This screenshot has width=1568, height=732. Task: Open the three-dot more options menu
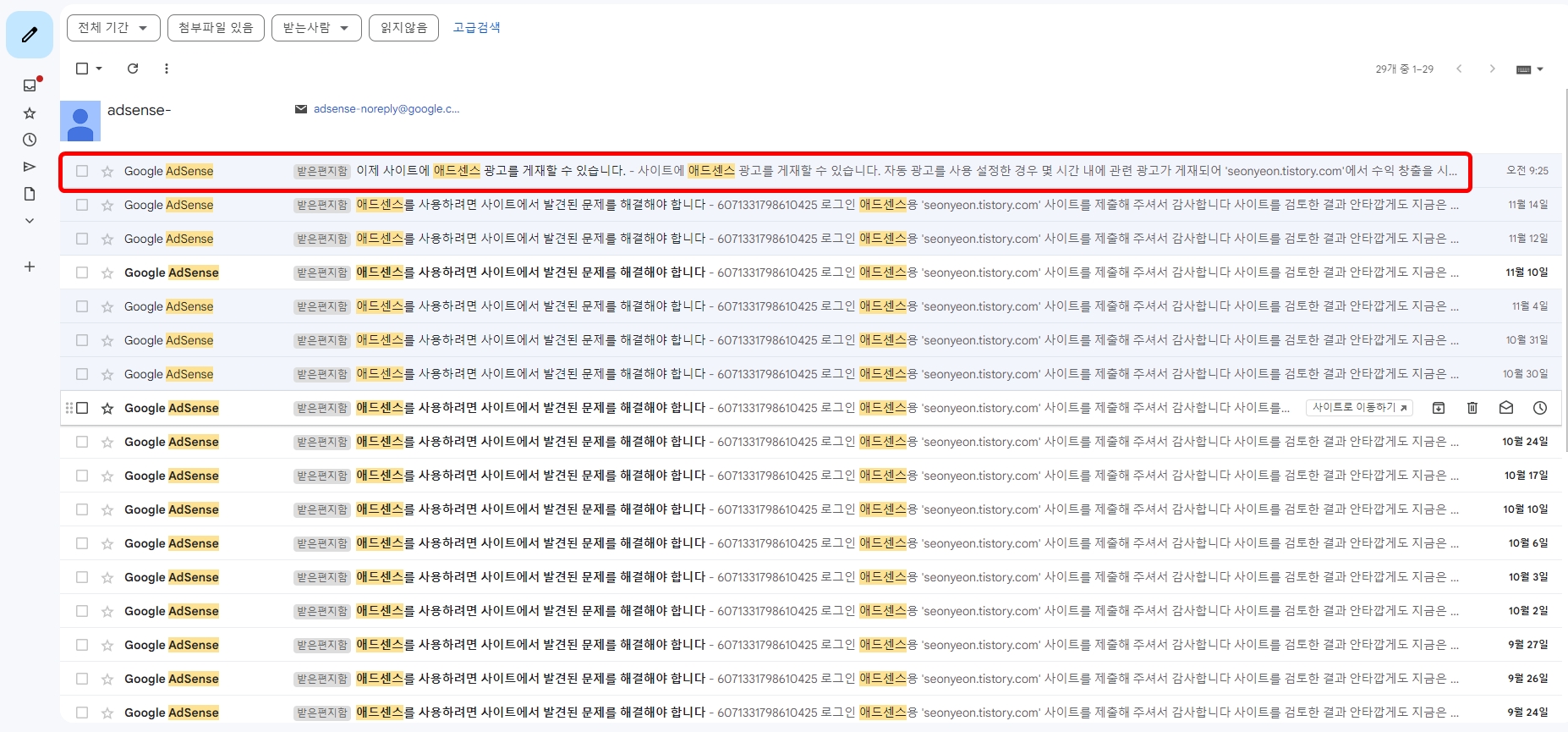(167, 69)
